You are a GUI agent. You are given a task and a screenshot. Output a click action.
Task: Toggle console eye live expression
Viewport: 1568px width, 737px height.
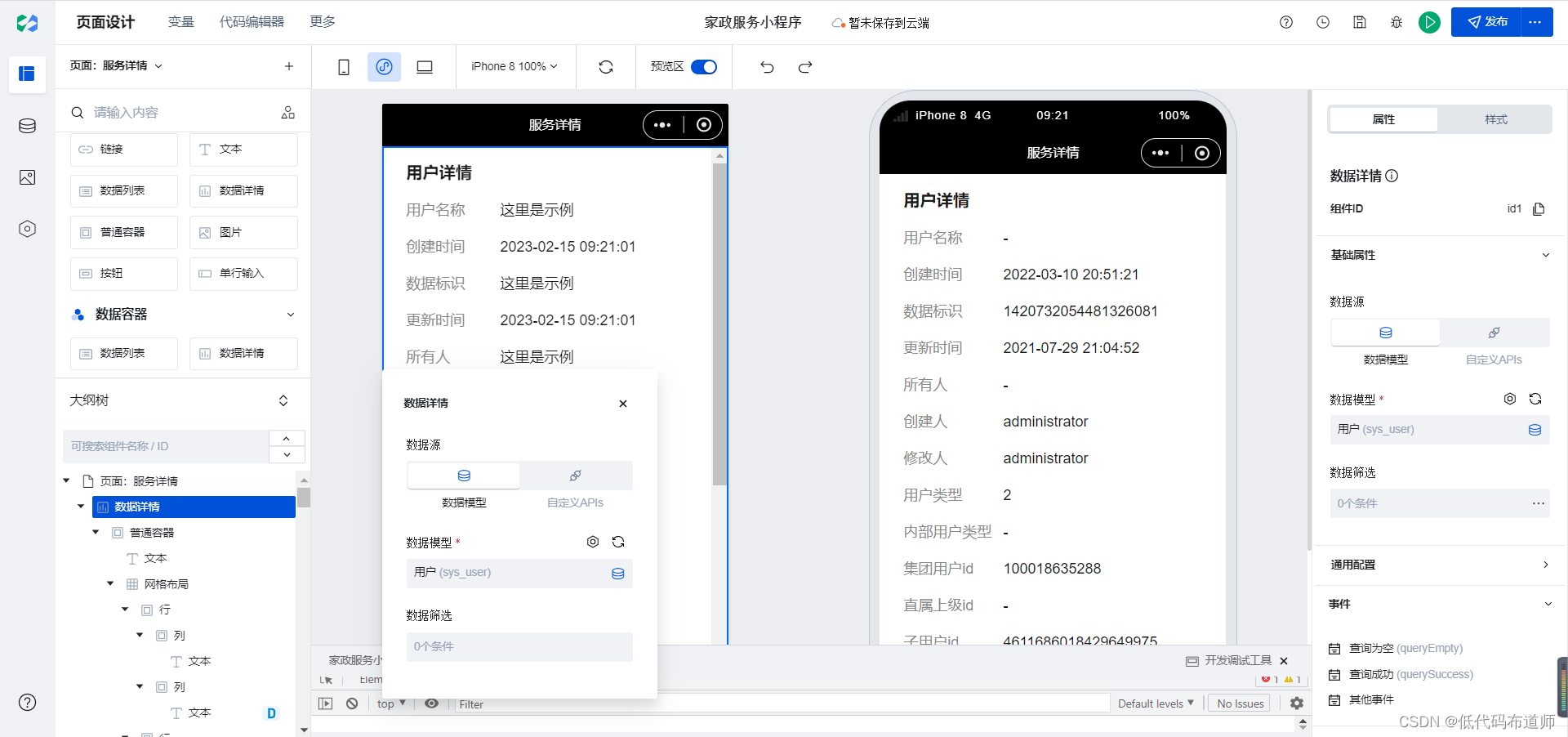(x=432, y=703)
